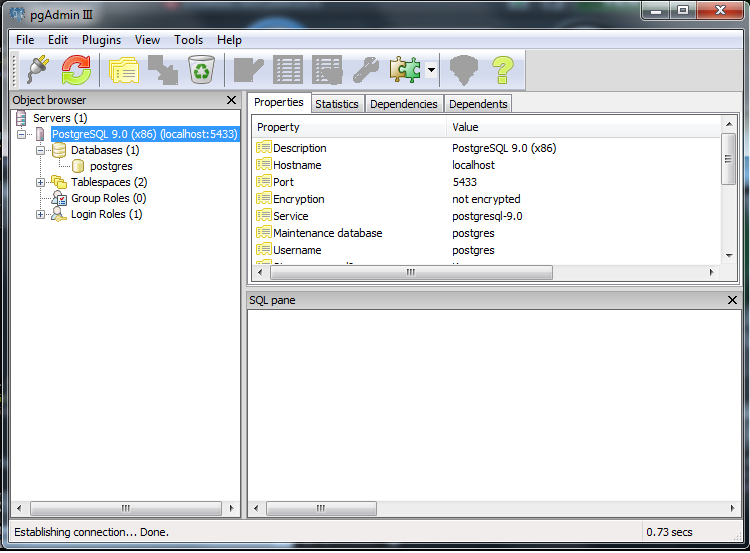
Task: Refresh the selected object with the red-green arrows icon
Action: (76, 70)
